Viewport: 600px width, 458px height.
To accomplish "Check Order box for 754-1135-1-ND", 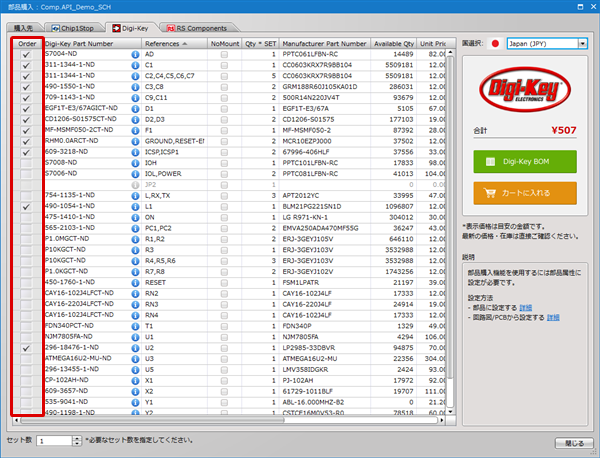I will (x=26, y=196).
